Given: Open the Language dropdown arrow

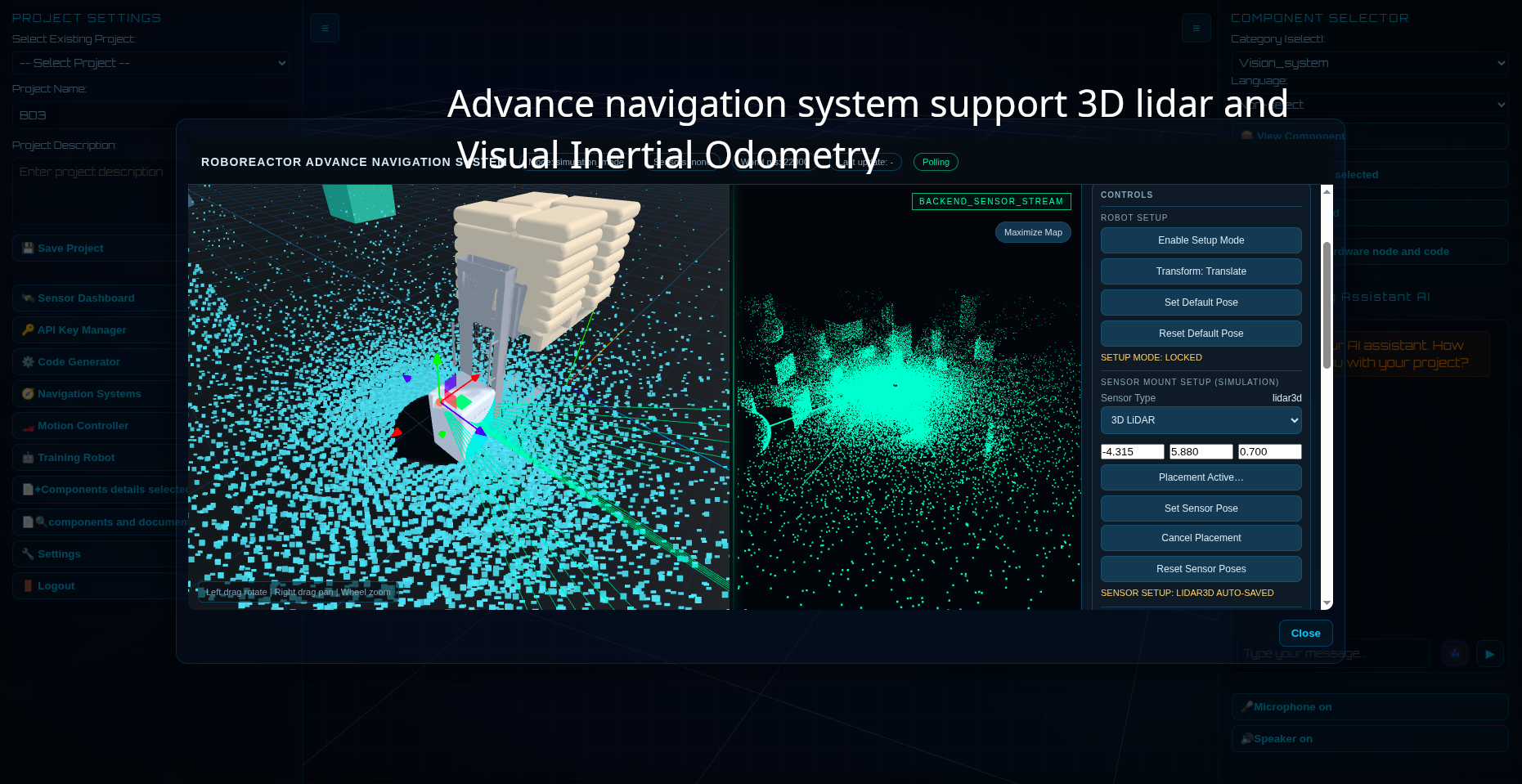Looking at the screenshot, I should pos(1501,105).
